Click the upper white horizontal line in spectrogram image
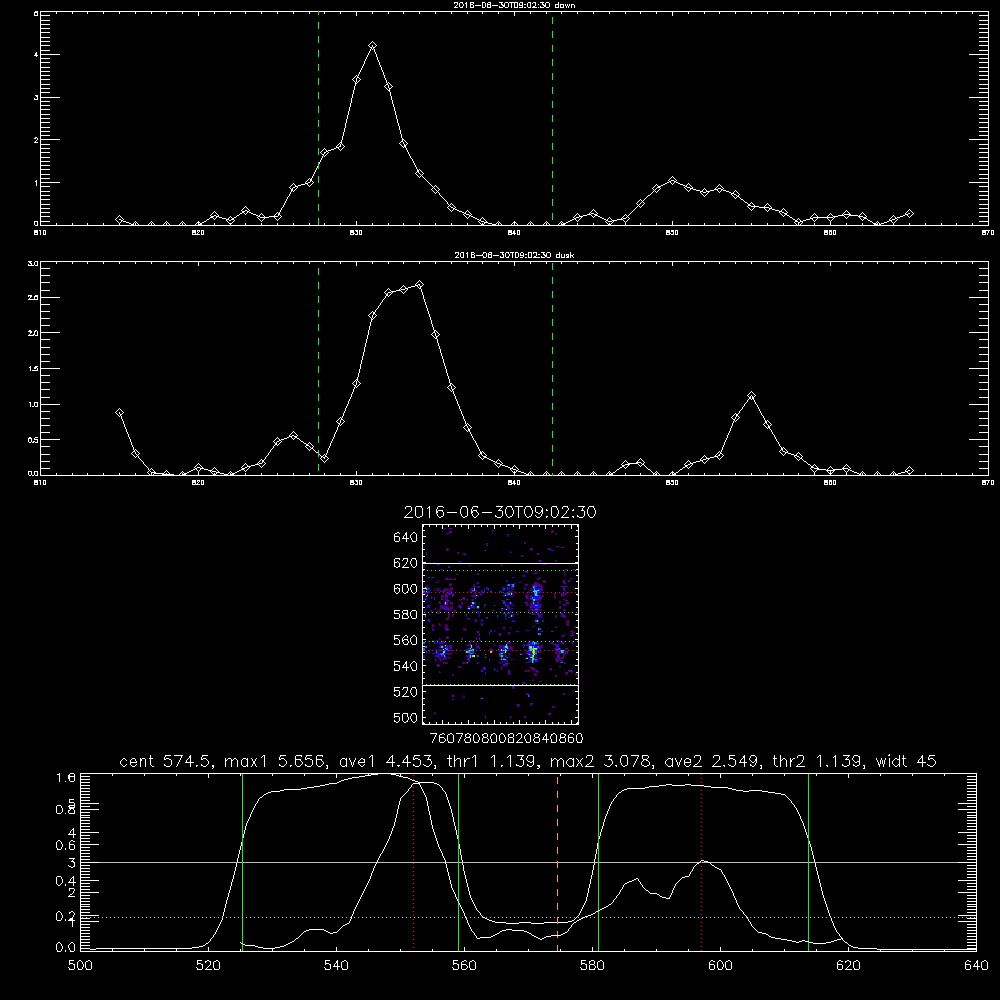The width and height of the screenshot is (1000, 1000). coord(500,563)
